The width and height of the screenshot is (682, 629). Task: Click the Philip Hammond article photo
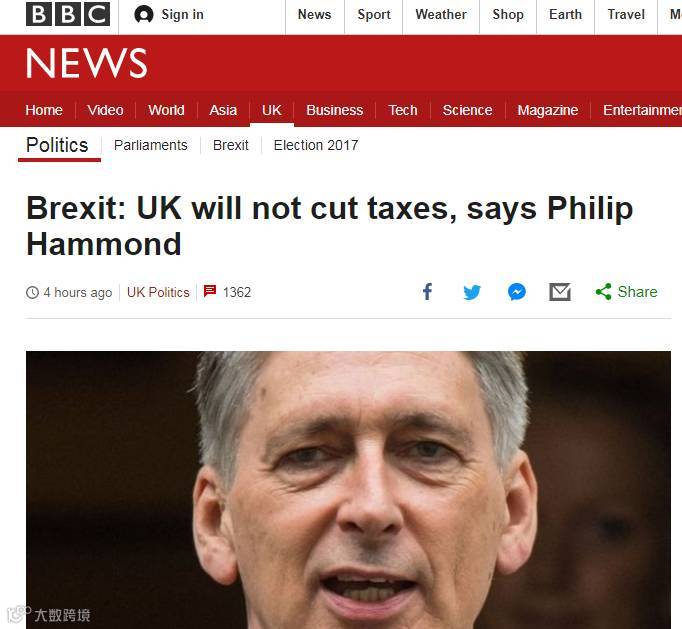click(x=348, y=490)
